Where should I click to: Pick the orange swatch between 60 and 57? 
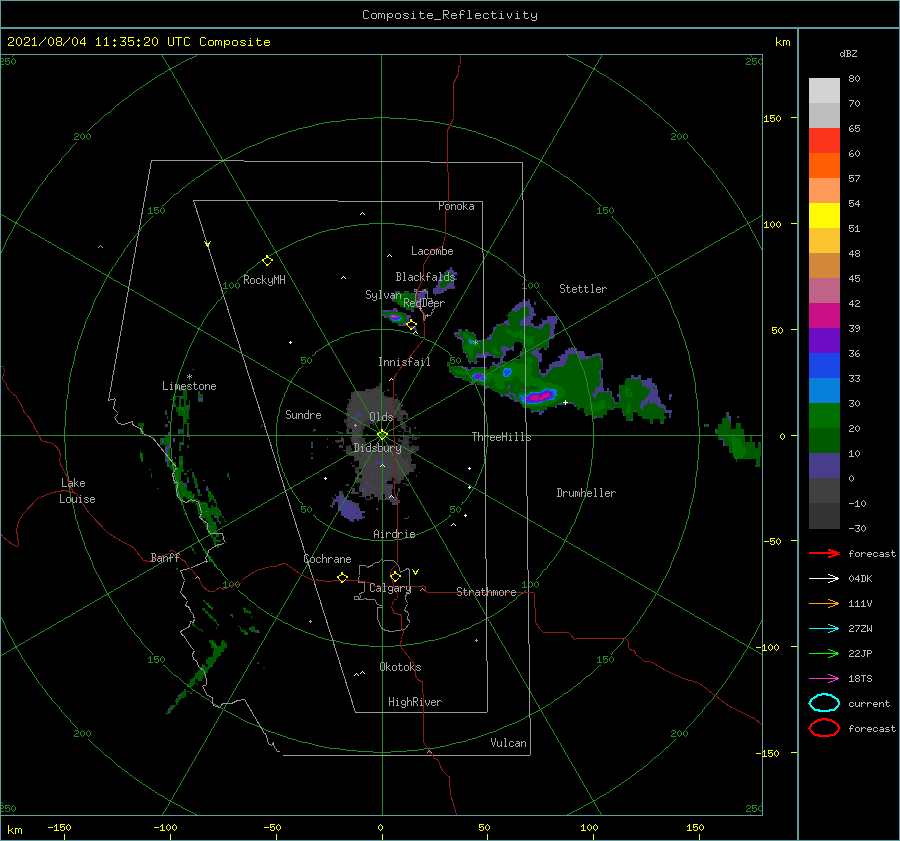click(x=824, y=166)
